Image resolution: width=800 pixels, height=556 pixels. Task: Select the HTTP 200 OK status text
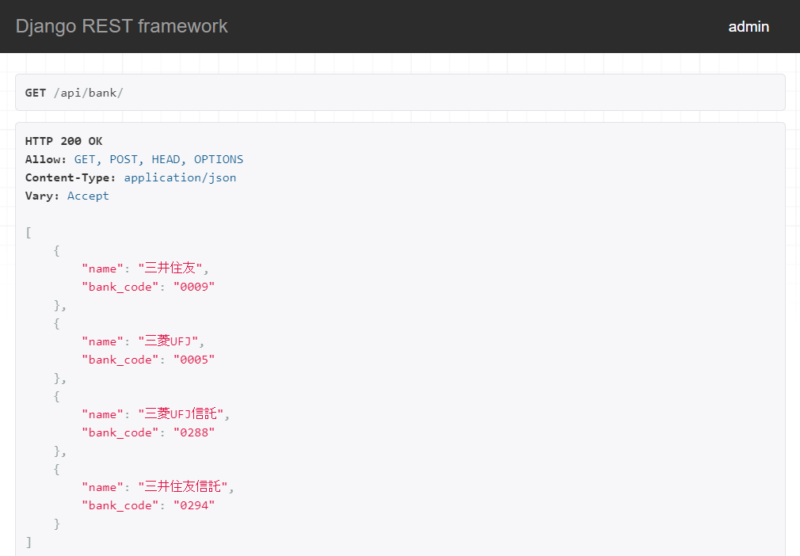(63, 141)
